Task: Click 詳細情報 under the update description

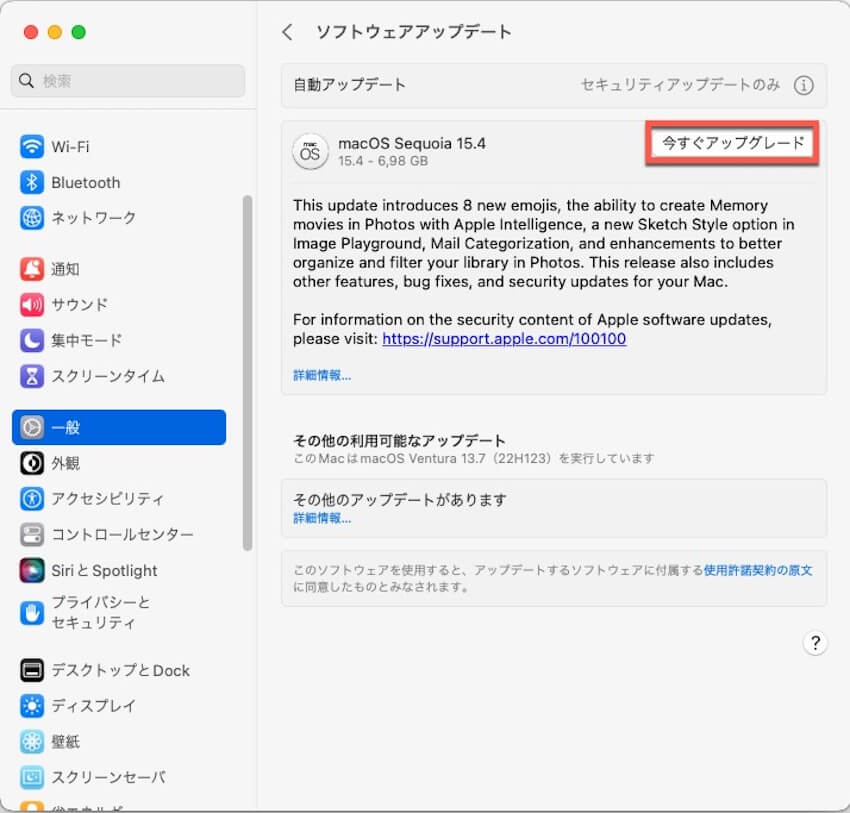Action: click(322, 375)
